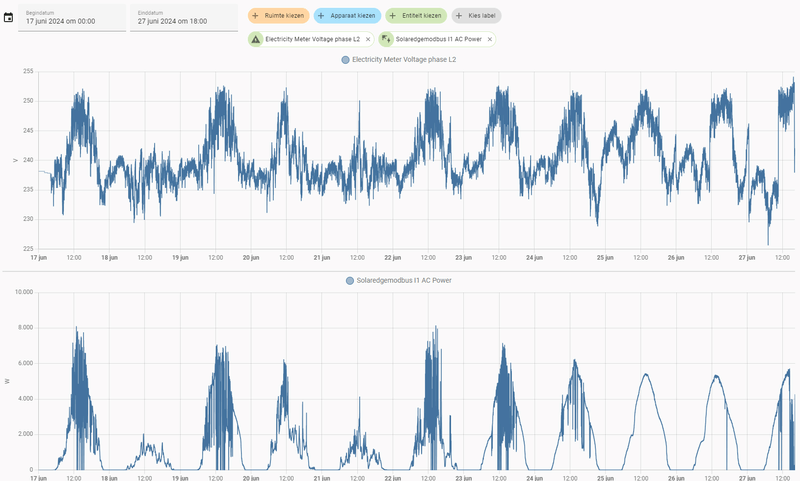Remove the Solaredgemodbus I1 AC Power chip
This screenshot has width=800, height=481.
(490, 39)
